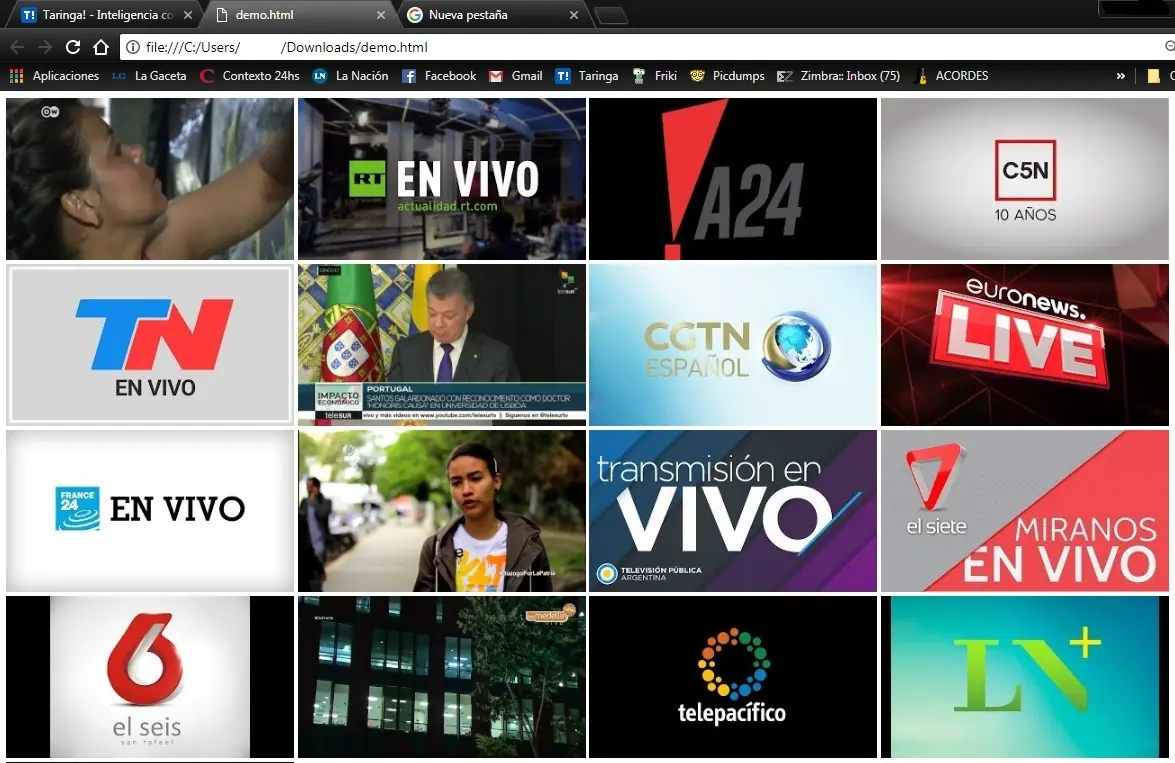Open the telepacífico channel thumbnail

pyautogui.click(x=733, y=677)
